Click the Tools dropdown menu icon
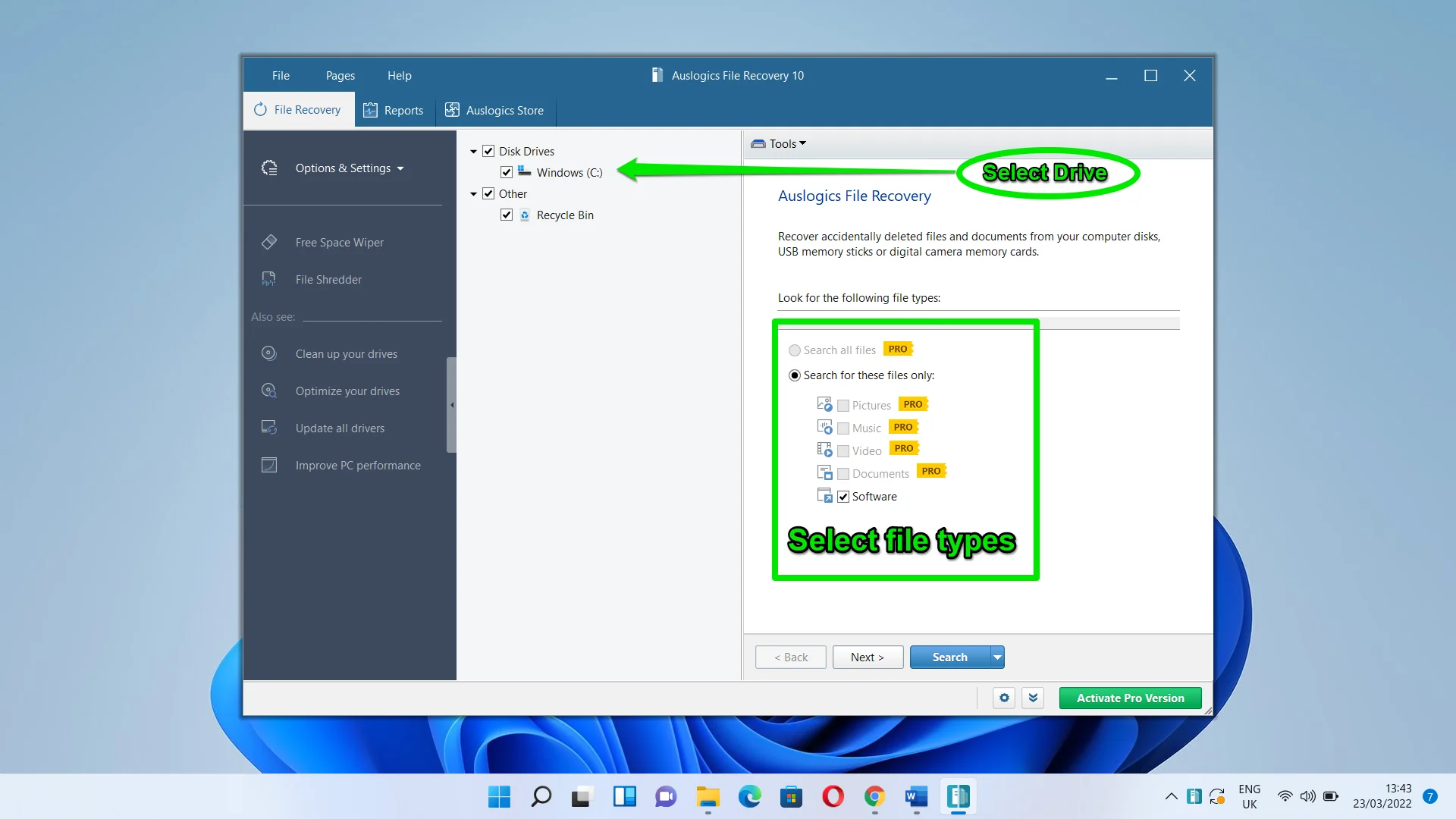This screenshot has width=1456, height=819. click(x=803, y=143)
